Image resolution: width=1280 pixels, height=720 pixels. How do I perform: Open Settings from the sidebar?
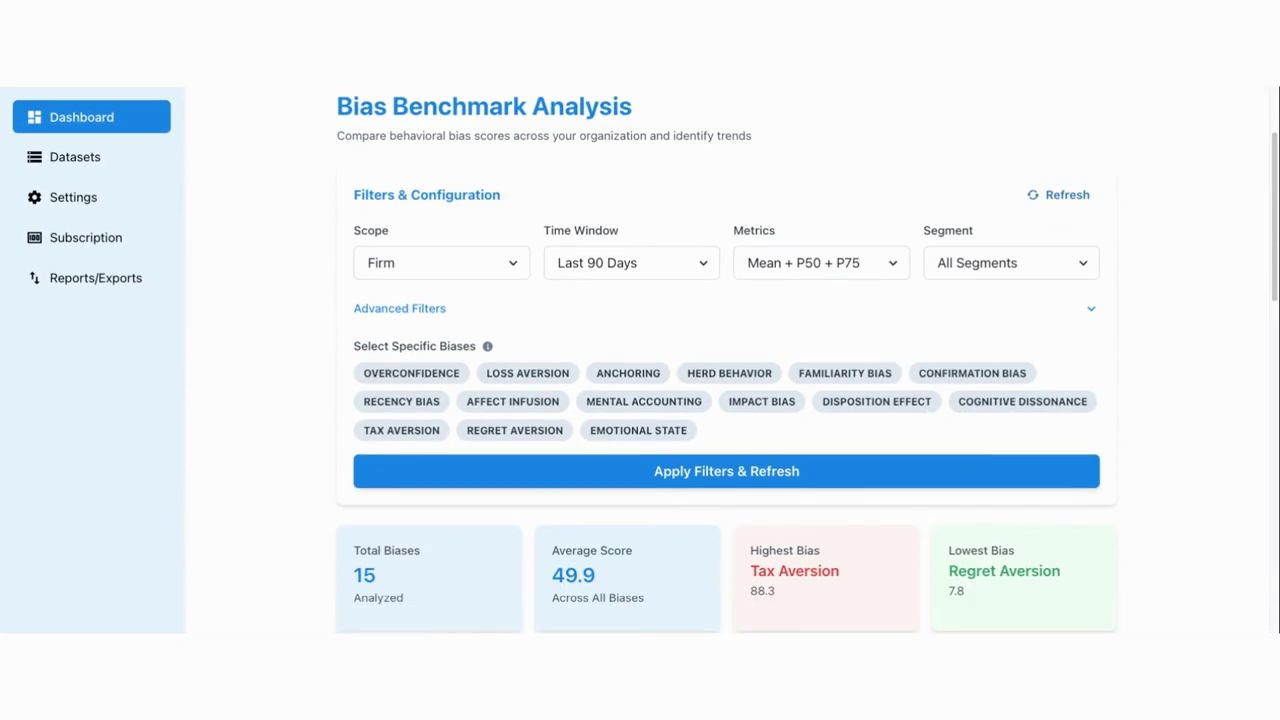[92, 197]
